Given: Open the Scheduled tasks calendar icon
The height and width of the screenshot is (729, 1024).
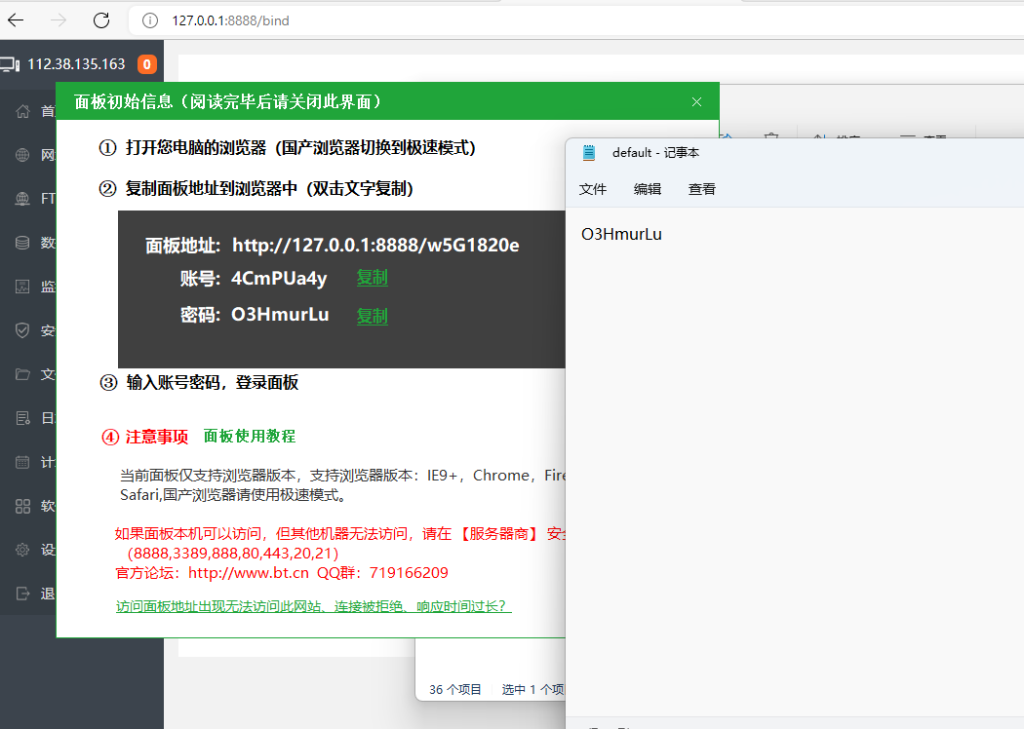Looking at the screenshot, I should click(x=23, y=462).
